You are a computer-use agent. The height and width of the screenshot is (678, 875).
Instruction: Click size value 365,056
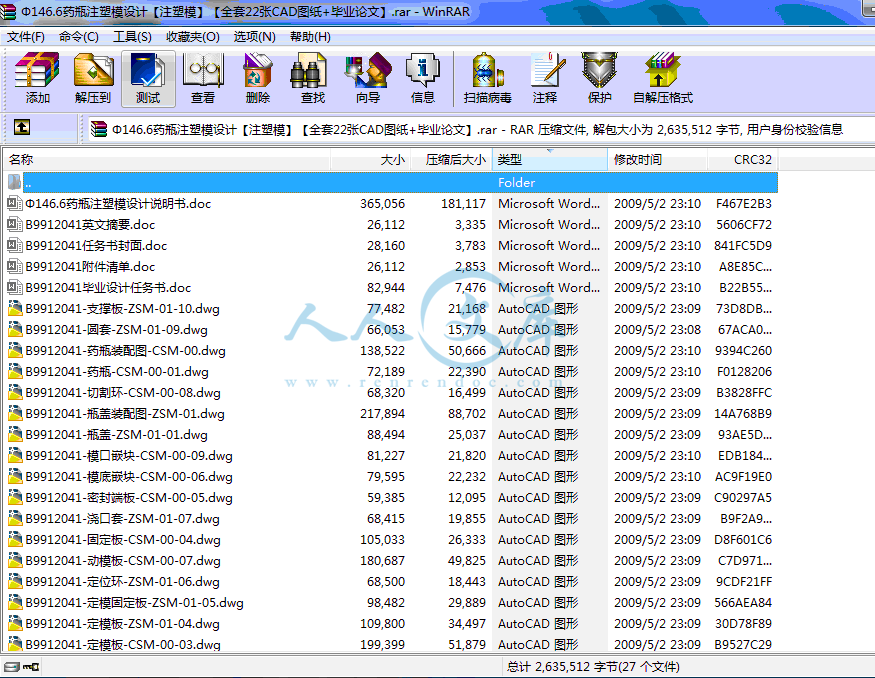click(x=382, y=204)
